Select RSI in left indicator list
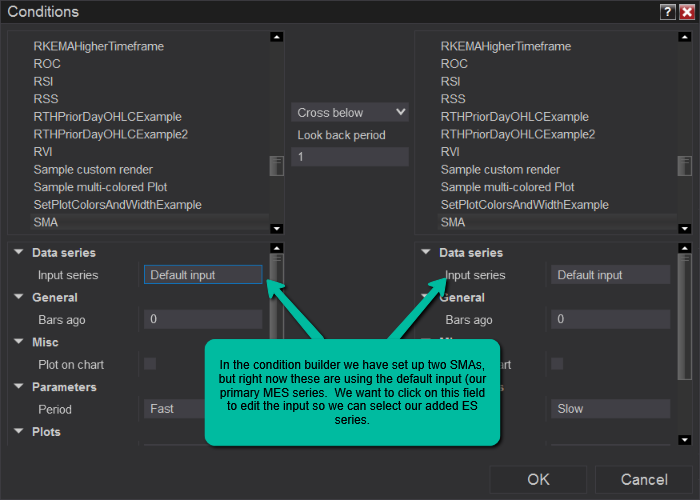700x500 pixels. click(x=43, y=82)
